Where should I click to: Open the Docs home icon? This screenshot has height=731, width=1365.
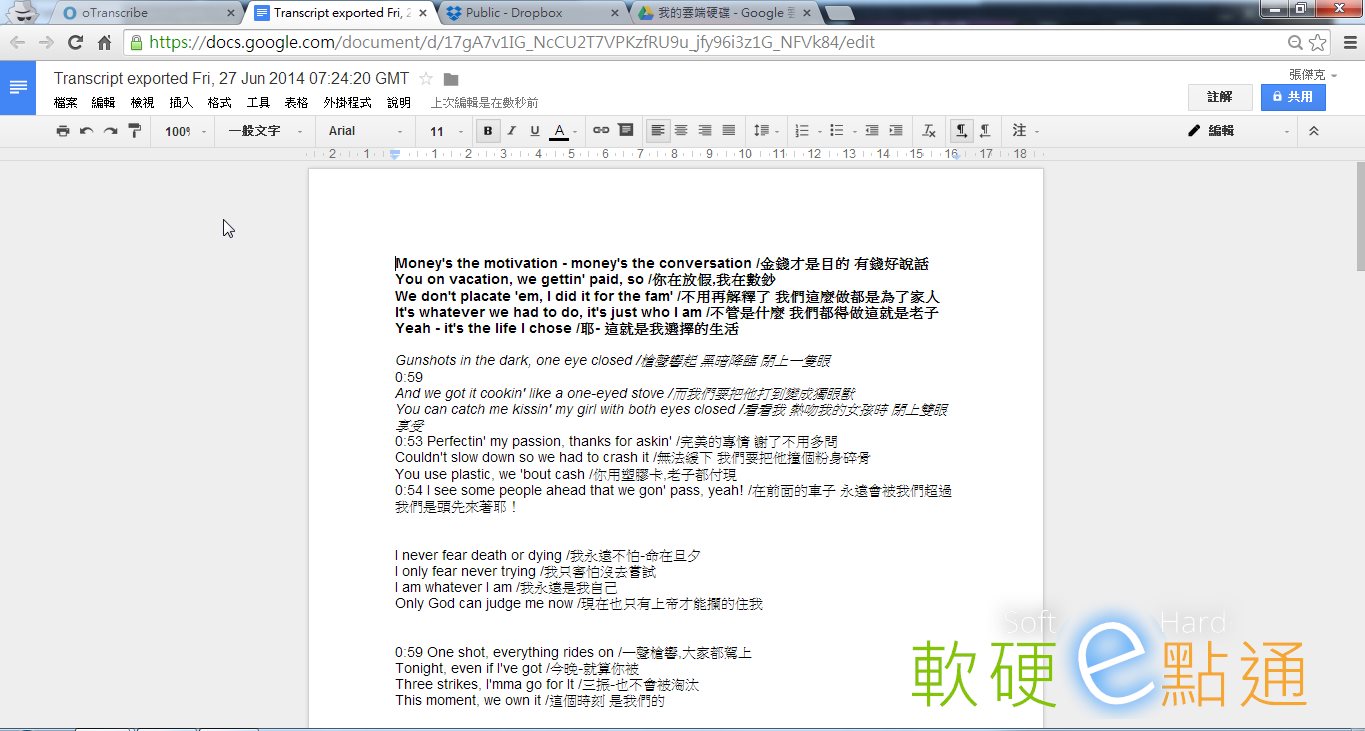[x=18, y=88]
